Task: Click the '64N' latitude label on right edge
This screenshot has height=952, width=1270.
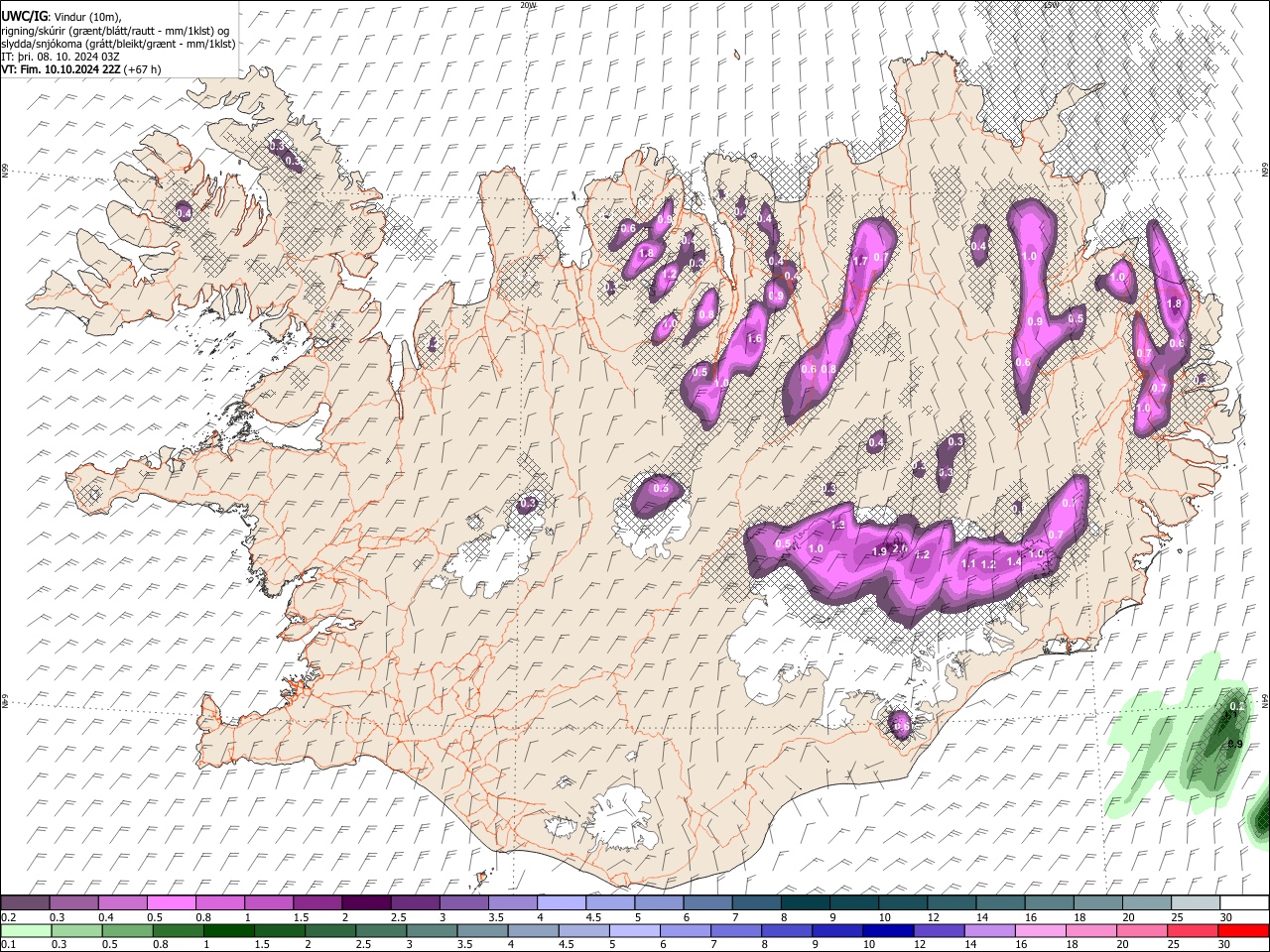Action: coord(1264,699)
